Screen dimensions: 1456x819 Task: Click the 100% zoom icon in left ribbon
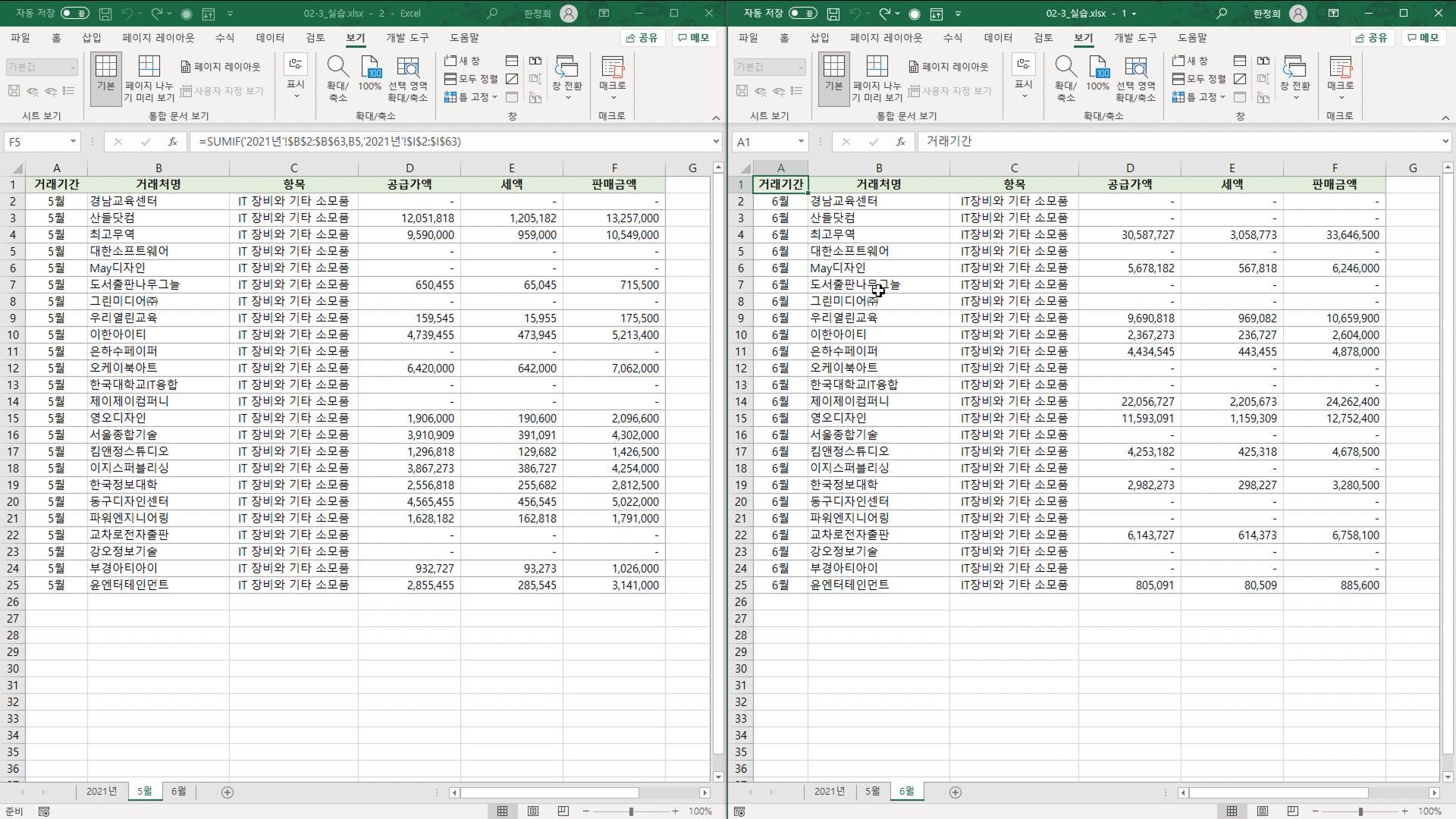tap(370, 68)
